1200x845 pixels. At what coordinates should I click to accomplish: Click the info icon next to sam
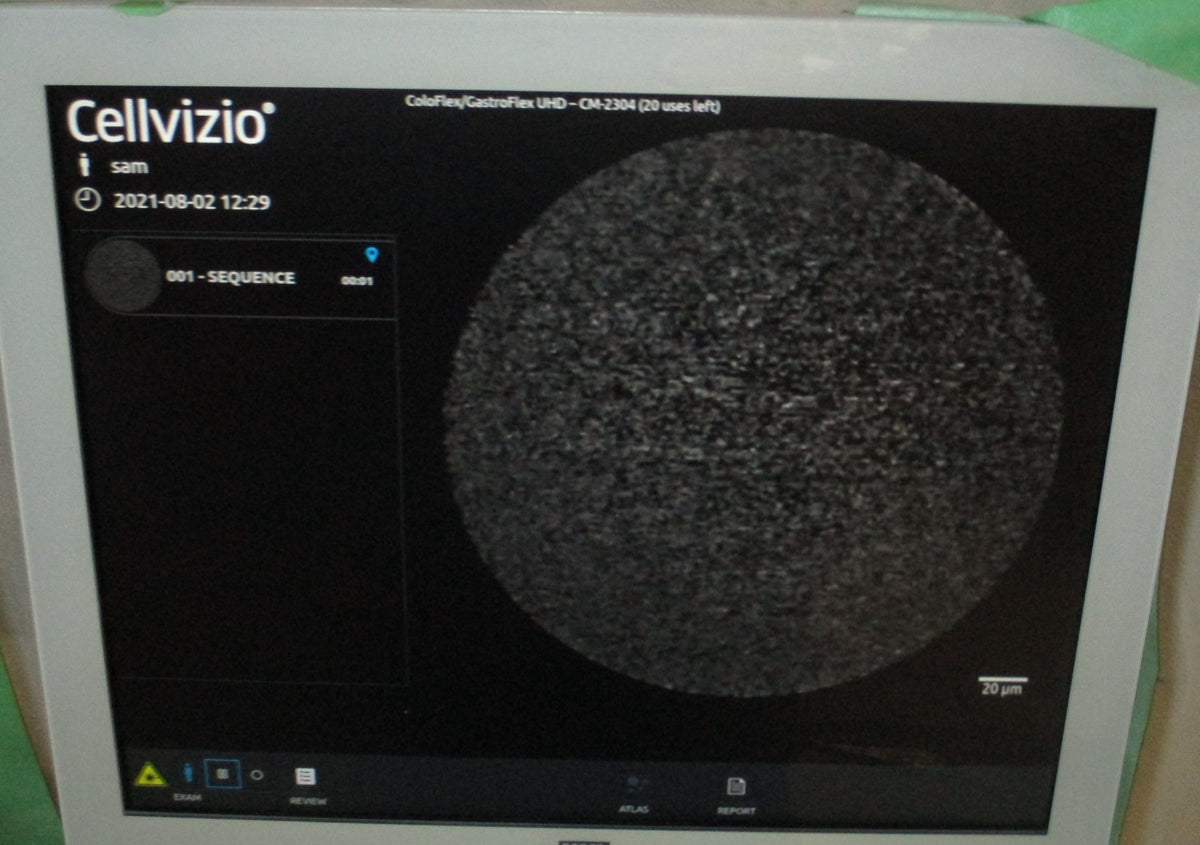(84, 166)
